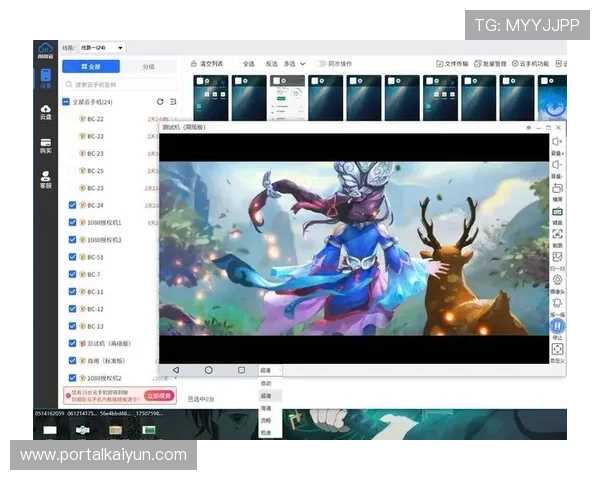Uncheck the 1080授权机1 checkbox

pyautogui.click(x=72, y=222)
